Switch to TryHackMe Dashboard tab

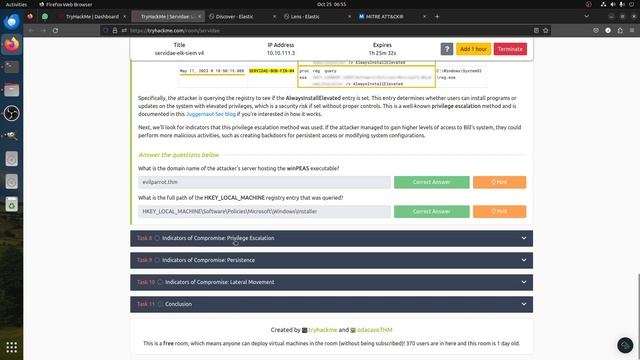point(92,17)
